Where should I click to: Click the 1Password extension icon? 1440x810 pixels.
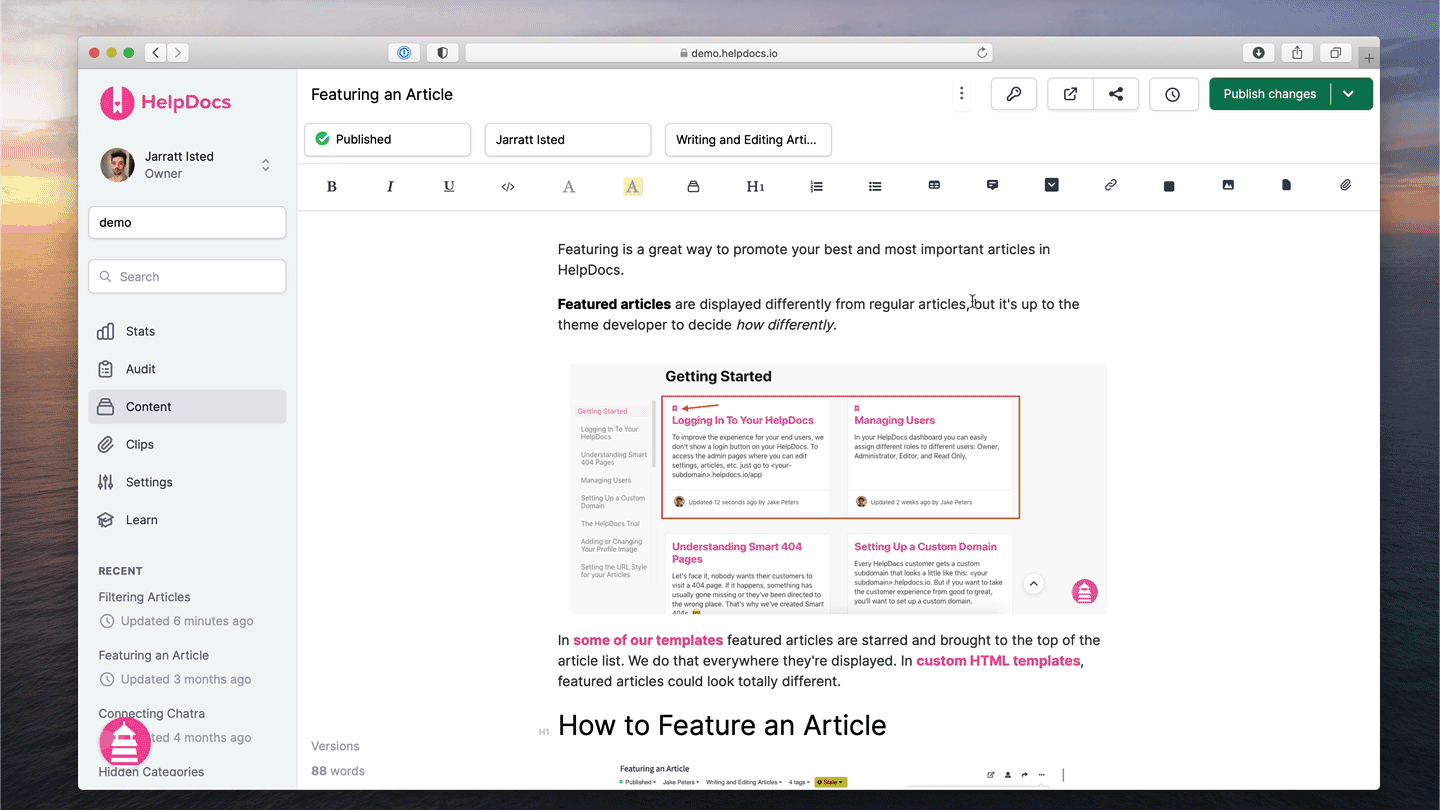pyautogui.click(x=404, y=53)
